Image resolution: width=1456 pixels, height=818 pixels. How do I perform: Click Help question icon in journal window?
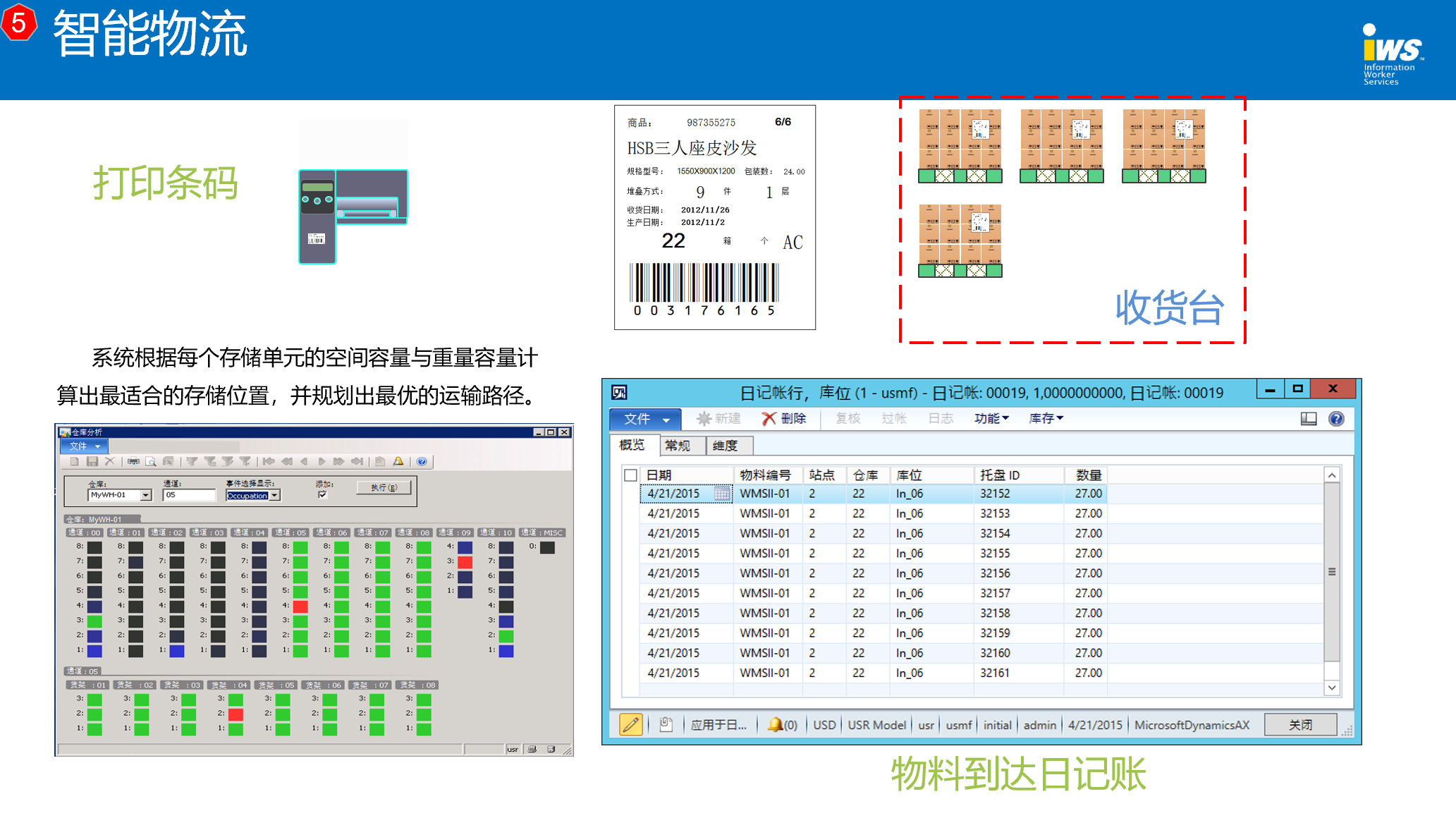(x=1336, y=419)
